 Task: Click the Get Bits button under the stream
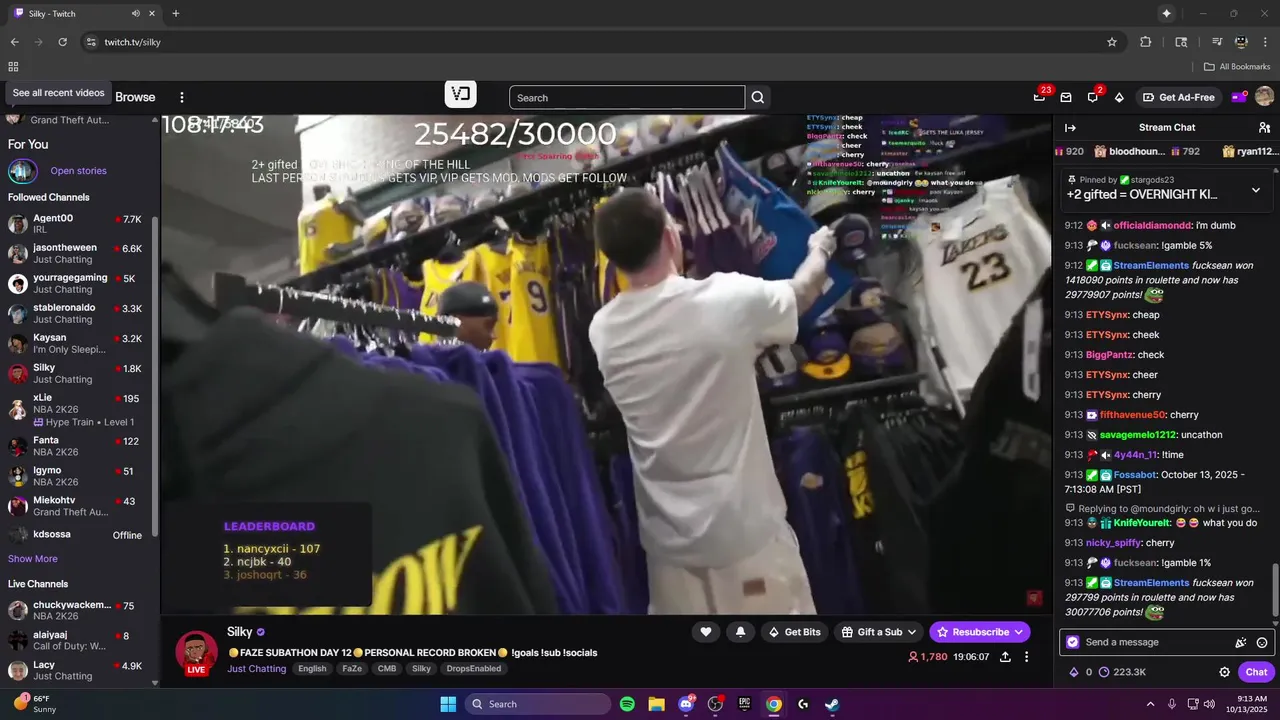click(794, 632)
